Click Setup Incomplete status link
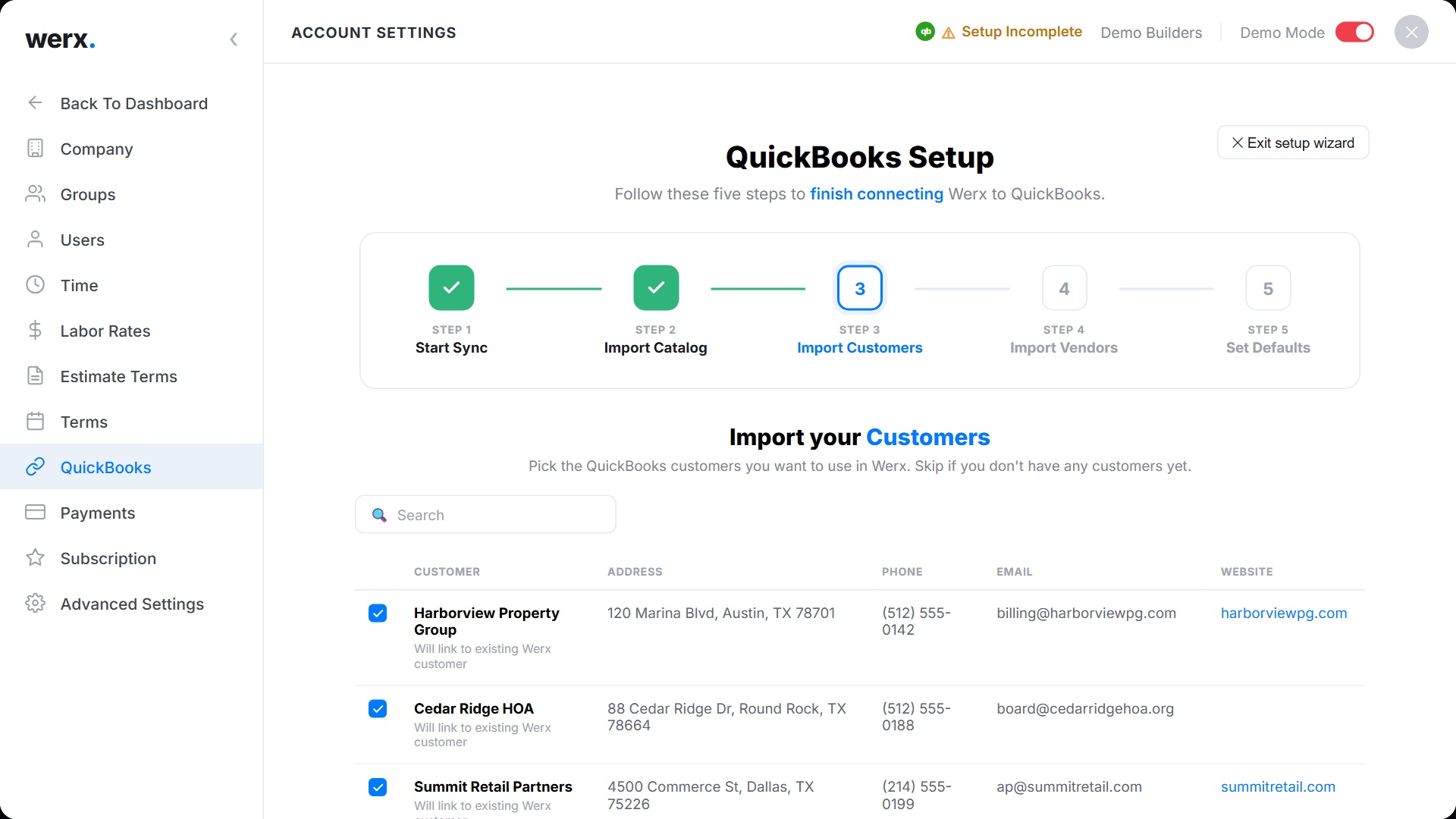The height and width of the screenshot is (819, 1456). (1021, 32)
